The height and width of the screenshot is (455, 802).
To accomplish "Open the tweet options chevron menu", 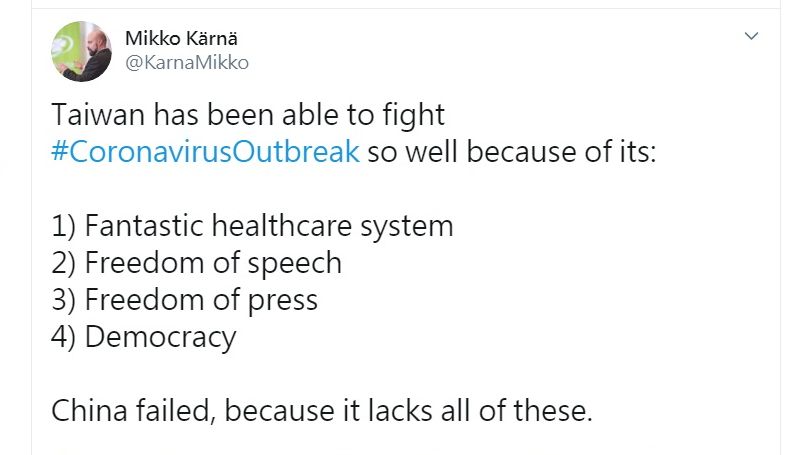I will (752, 37).
